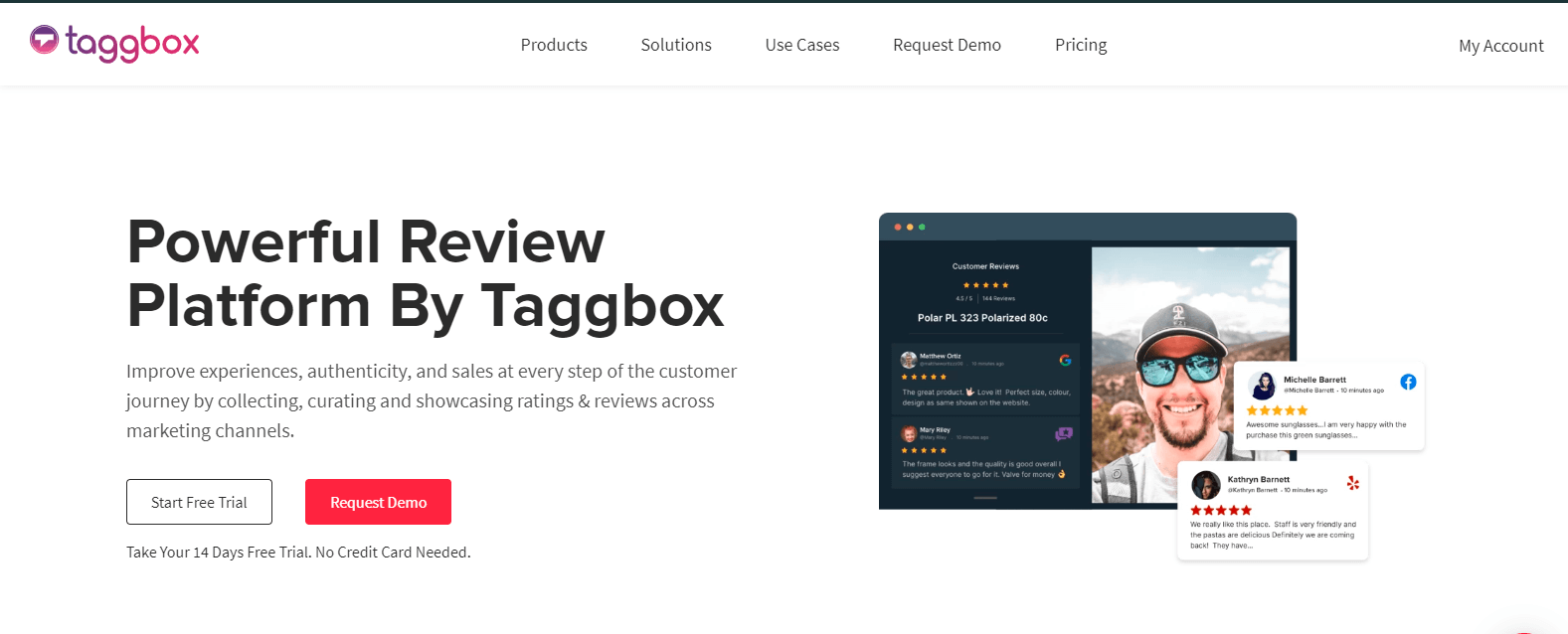This screenshot has height=634, width=1568.
Task: Click the 'Improve experiences, authenticity' paragraph
Action: (x=432, y=400)
